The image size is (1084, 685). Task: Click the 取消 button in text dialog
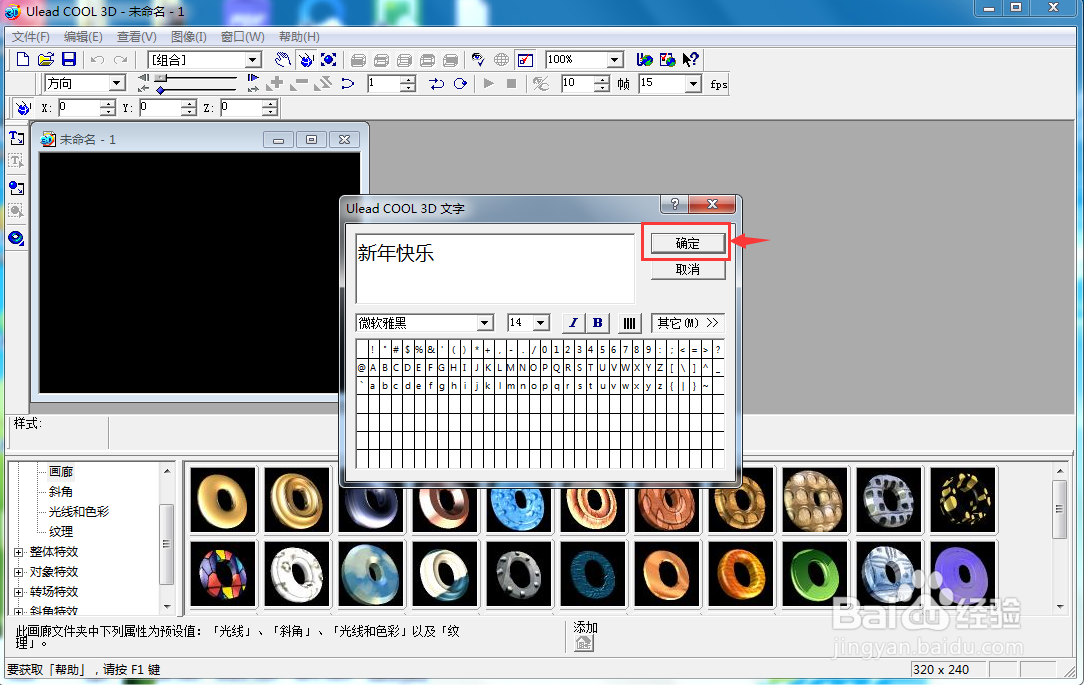(x=687, y=270)
